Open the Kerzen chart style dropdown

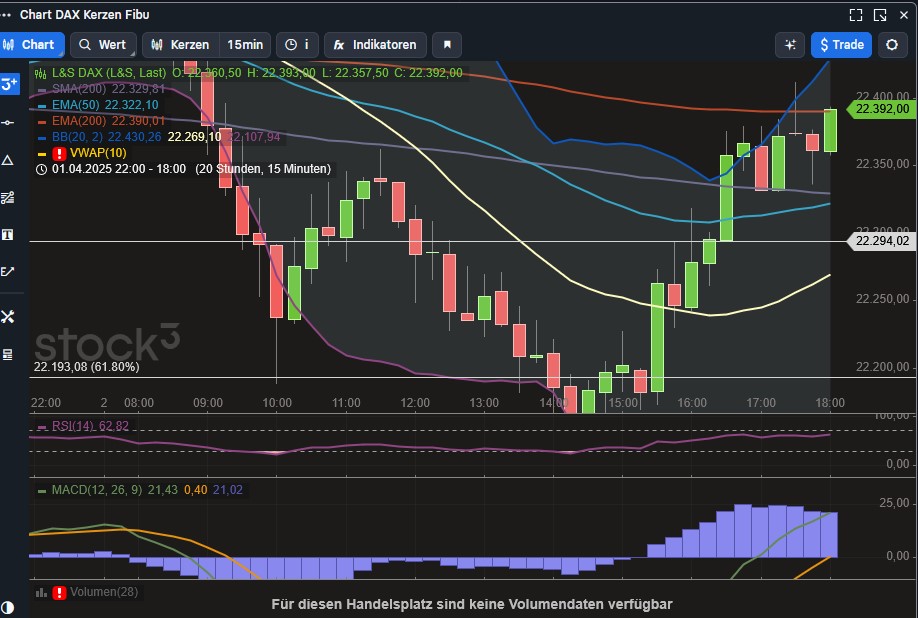click(x=192, y=44)
